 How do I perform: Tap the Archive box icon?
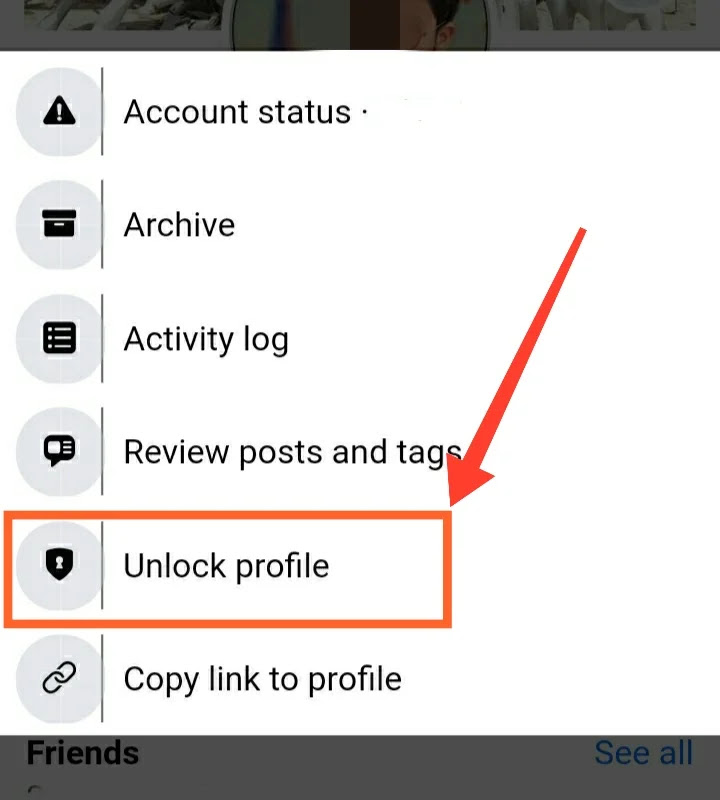pyautogui.click(x=59, y=223)
